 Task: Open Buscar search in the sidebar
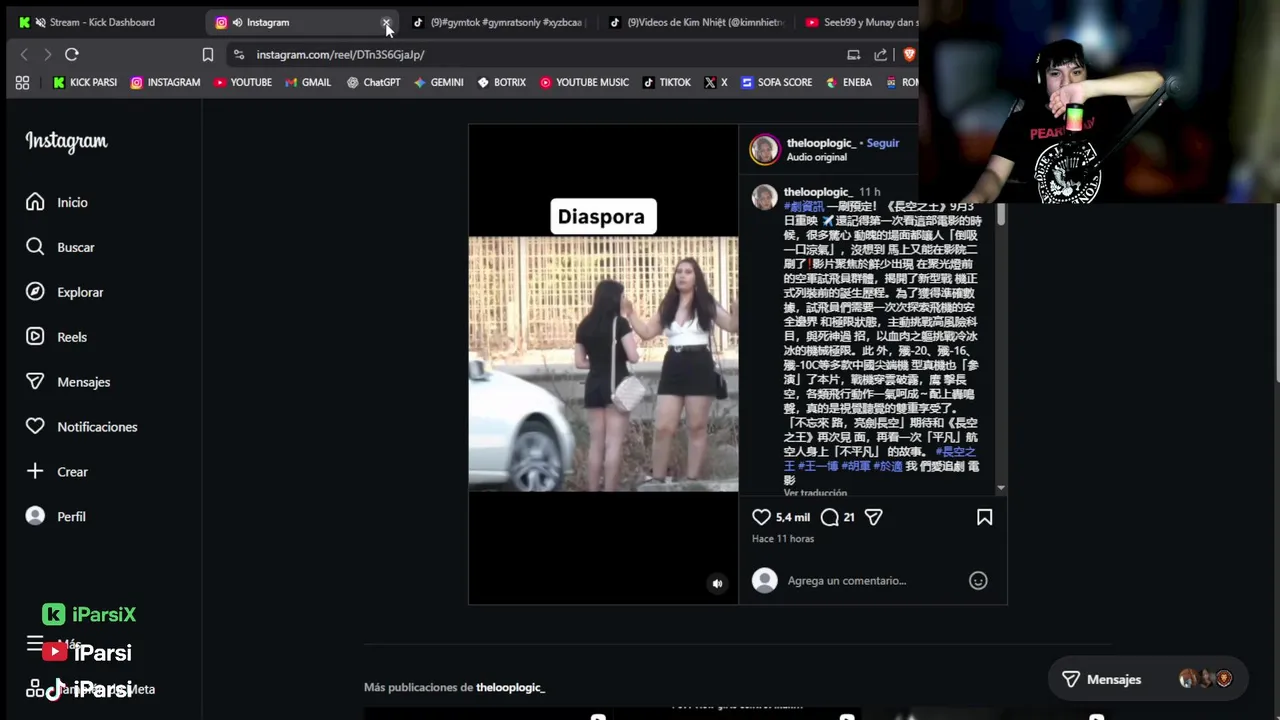(x=60, y=247)
